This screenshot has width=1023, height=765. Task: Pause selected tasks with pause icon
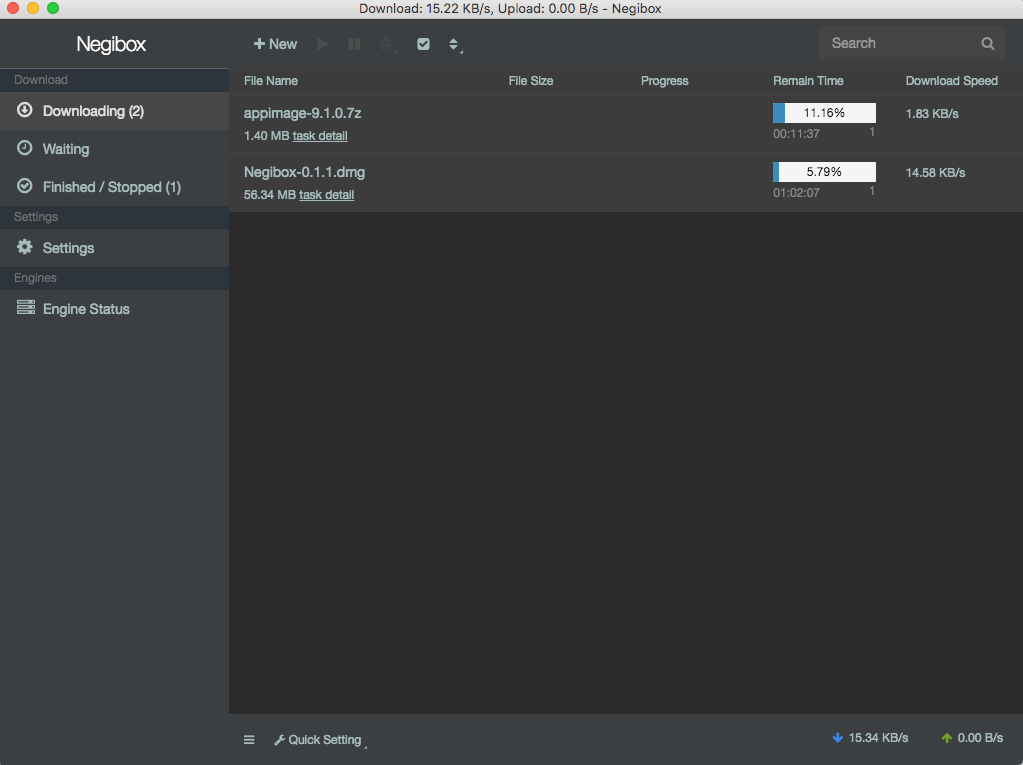[354, 44]
